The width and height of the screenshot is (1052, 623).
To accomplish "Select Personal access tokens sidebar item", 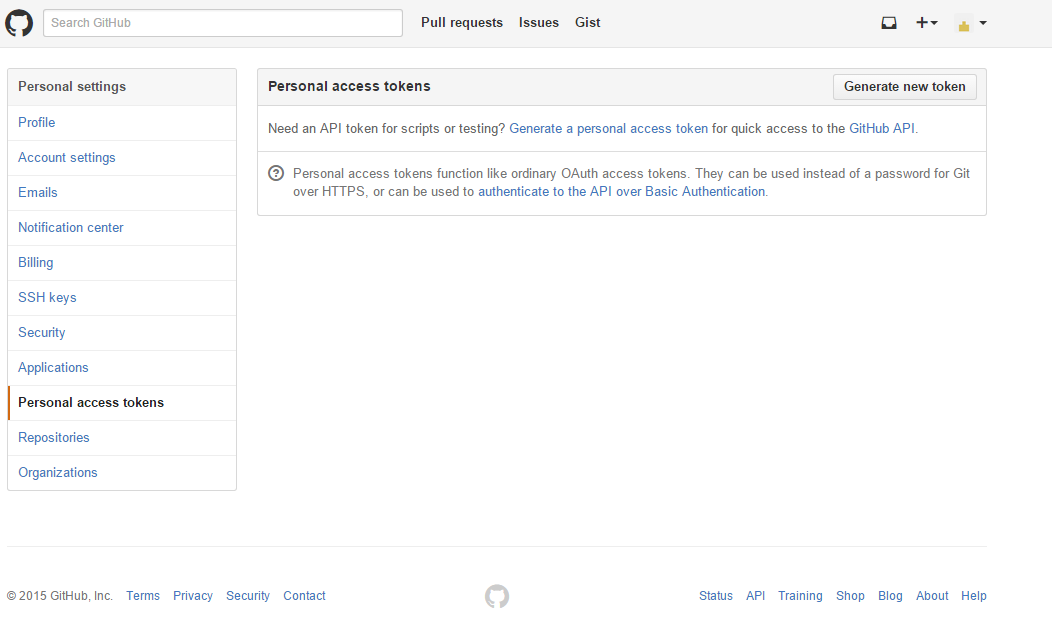I will point(122,402).
